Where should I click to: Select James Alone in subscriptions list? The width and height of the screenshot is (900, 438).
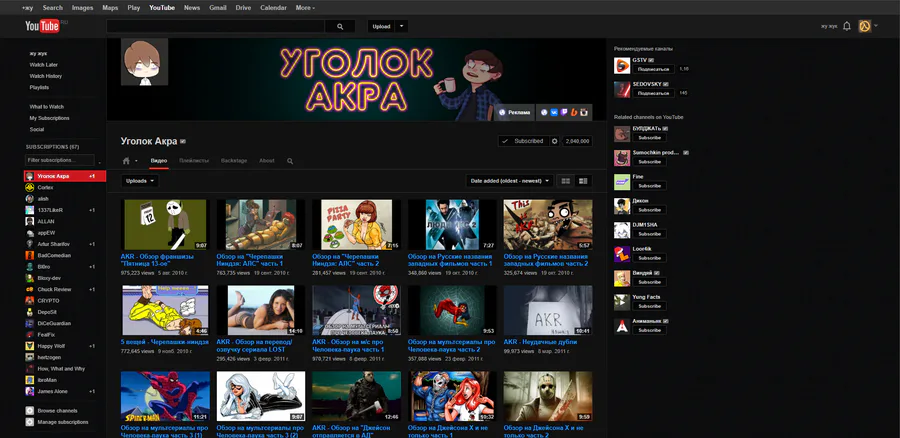tap(65, 392)
